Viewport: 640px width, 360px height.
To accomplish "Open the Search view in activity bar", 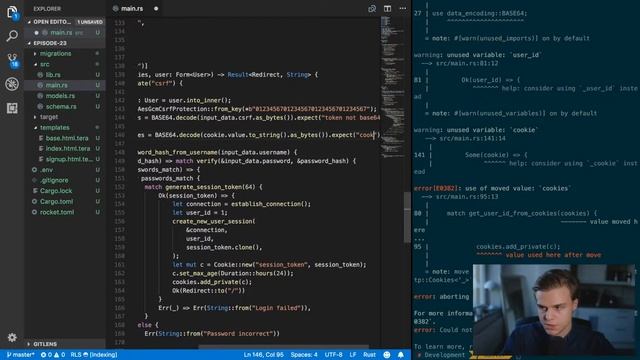I will click(12, 36).
